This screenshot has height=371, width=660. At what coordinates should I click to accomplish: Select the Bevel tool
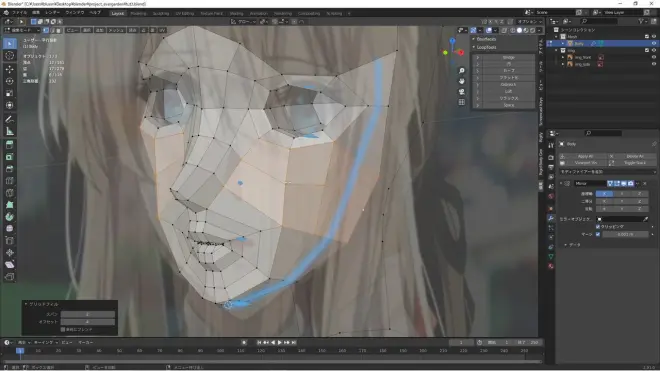tap(10, 169)
